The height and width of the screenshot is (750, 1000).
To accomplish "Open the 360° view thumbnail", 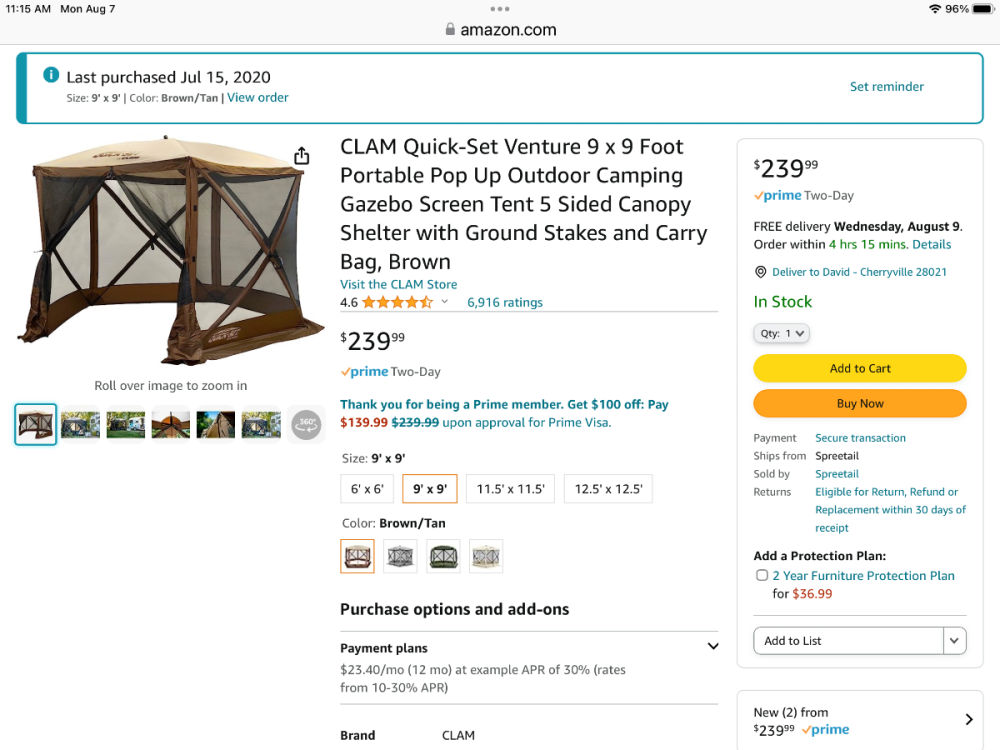I will click(306, 425).
